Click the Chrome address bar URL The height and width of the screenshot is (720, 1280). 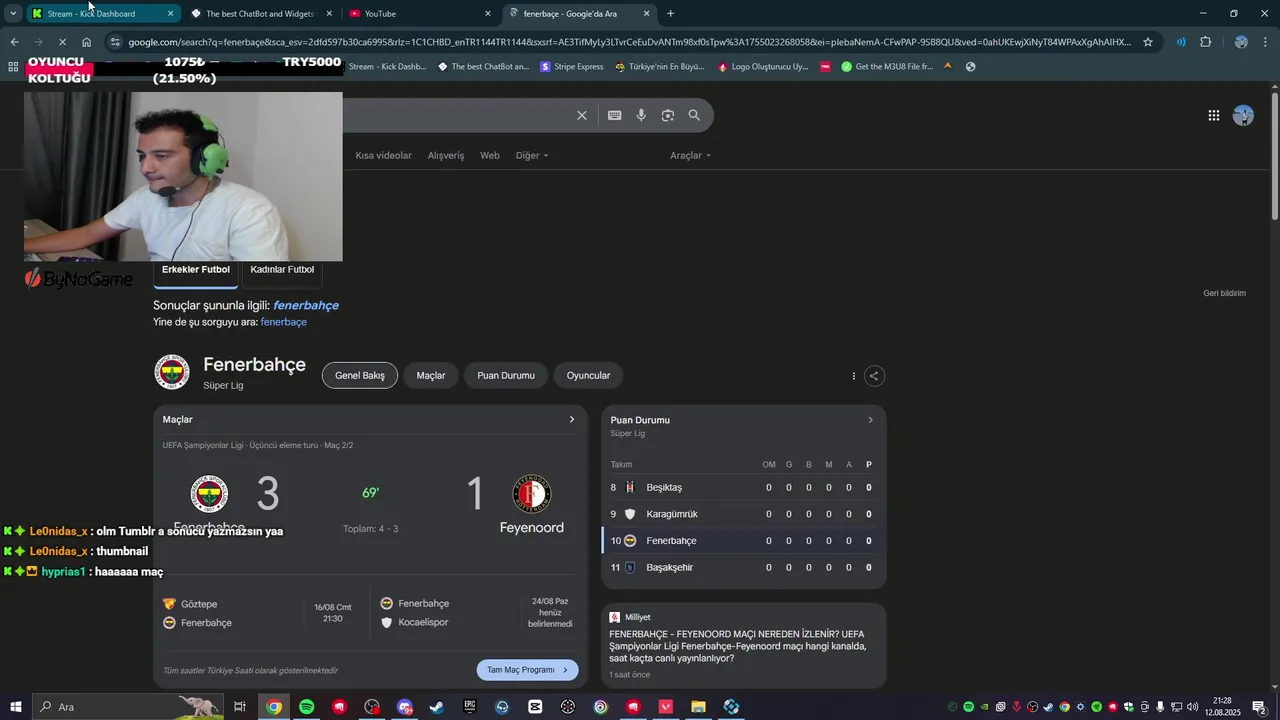point(630,42)
